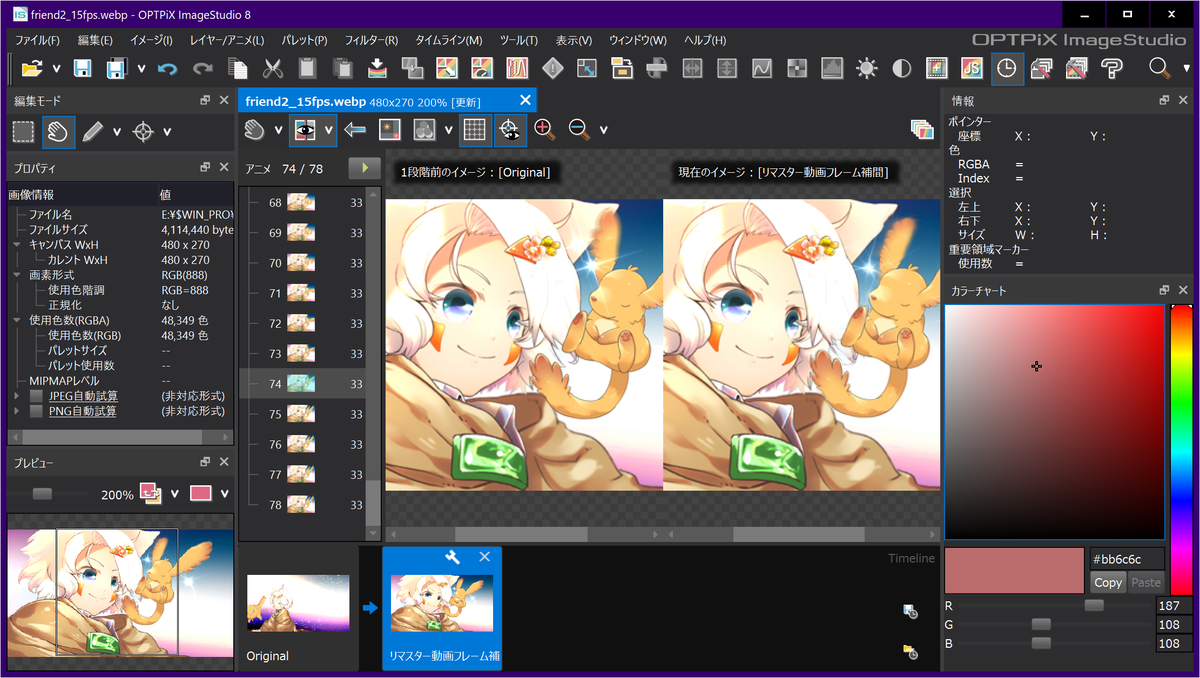Open the compare view mode dropdown arrow
1200x678 pixels.
click(329, 130)
